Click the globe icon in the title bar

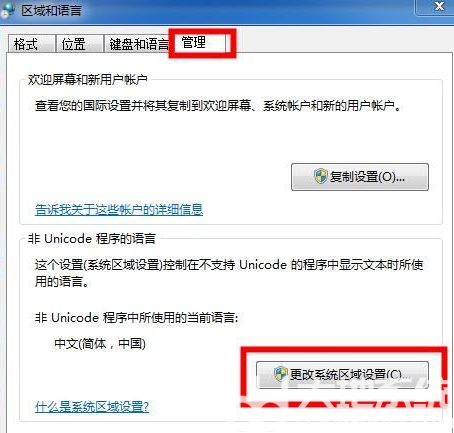click(x=7, y=10)
